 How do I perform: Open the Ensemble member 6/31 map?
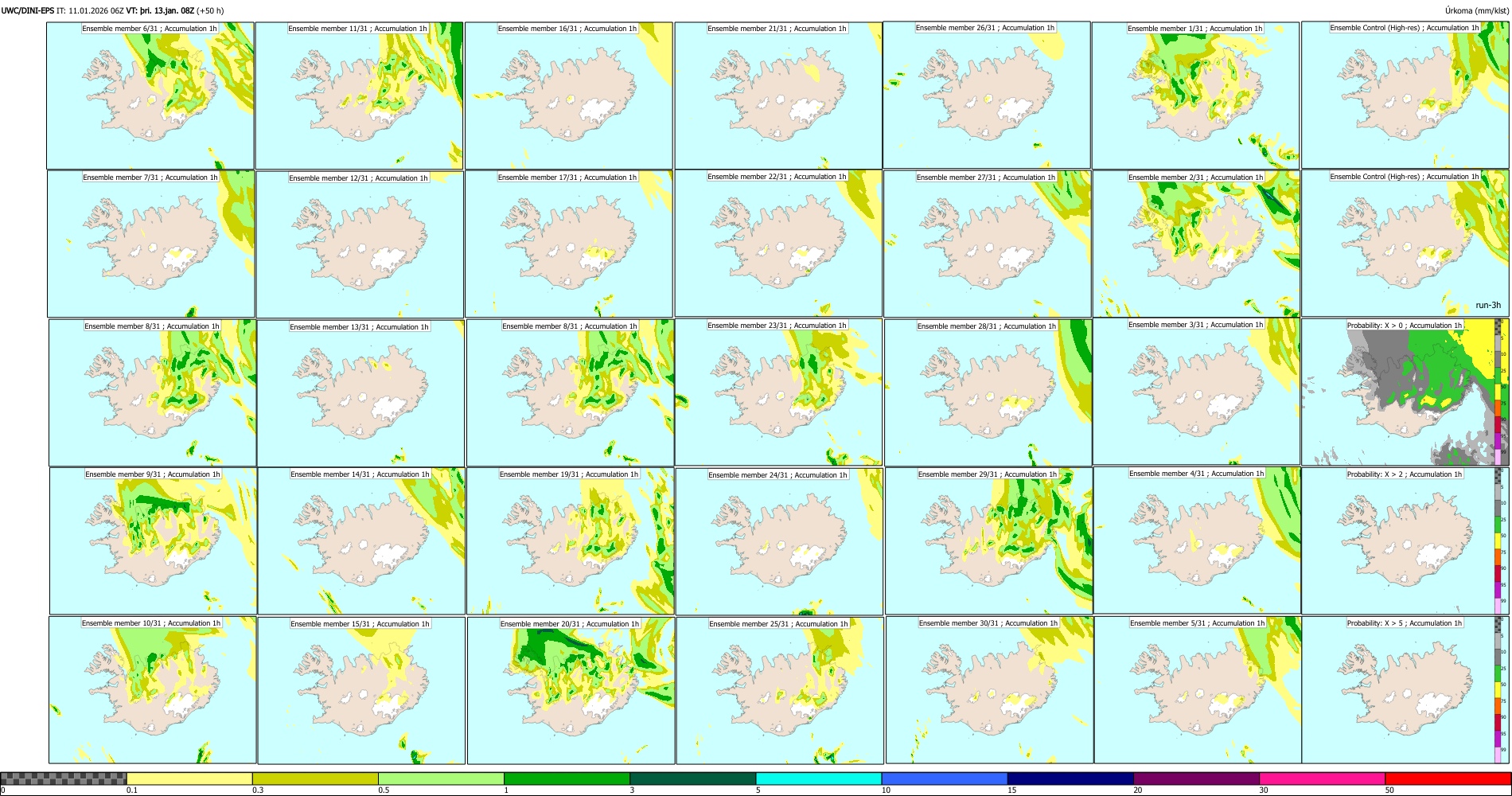coord(150,96)
